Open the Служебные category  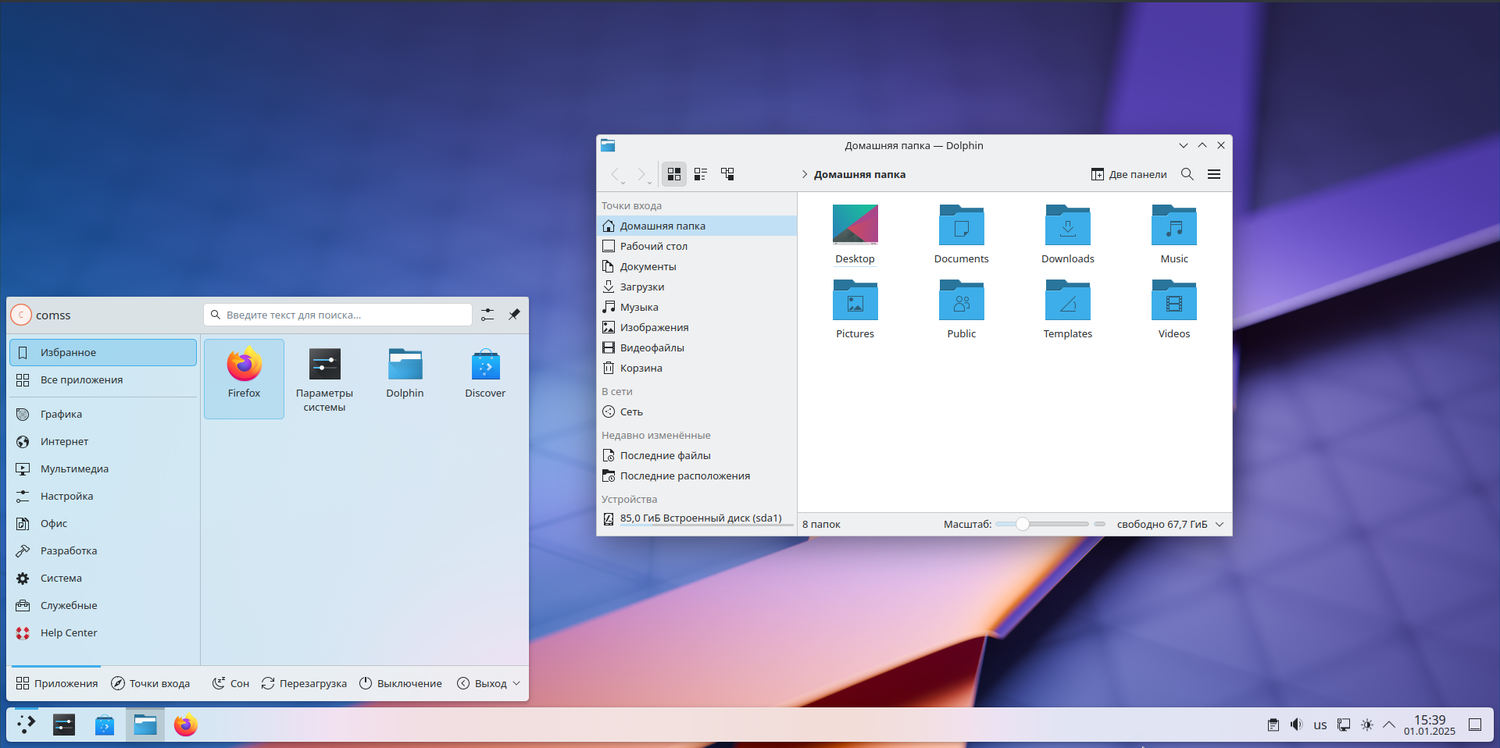[x=103, y=606]
